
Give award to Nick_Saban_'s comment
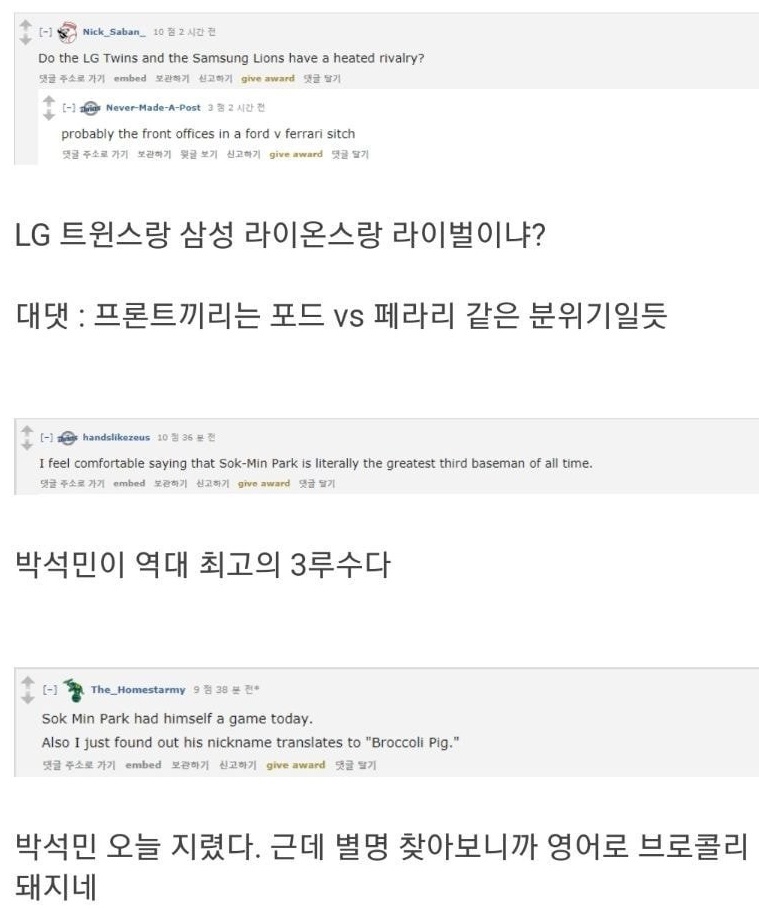click(268, 78)
